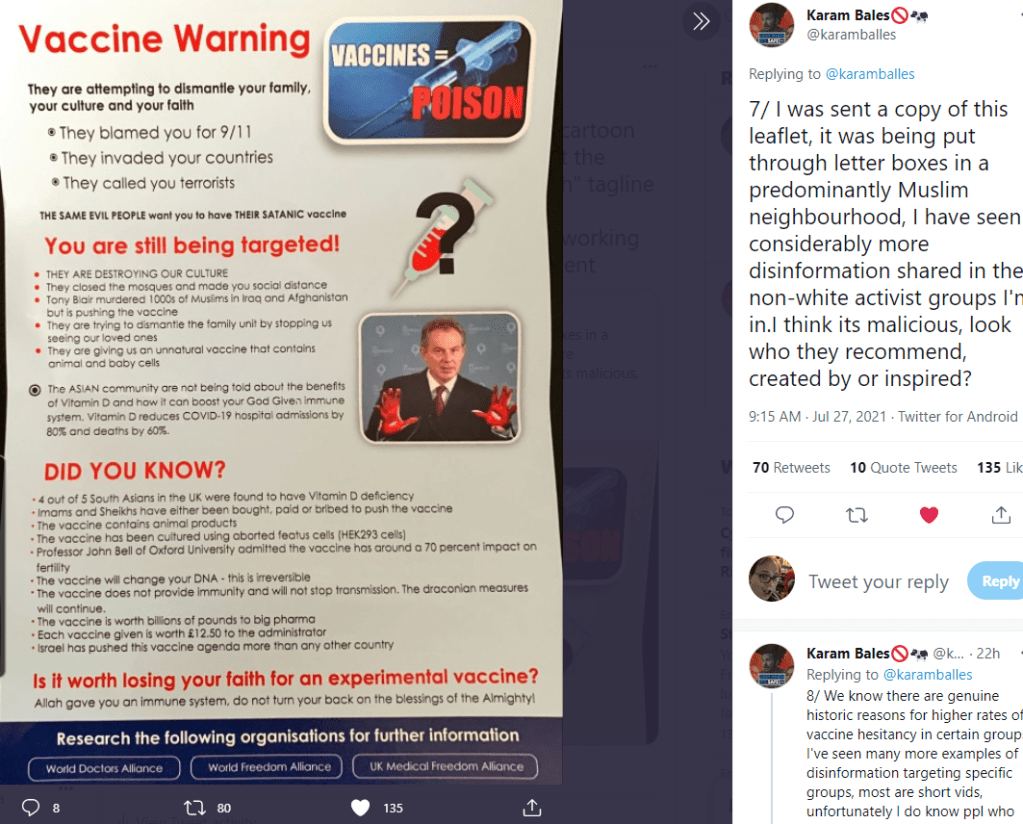This screenshot has width=1023, height=824.
Task: Open the @karamballes mention link in header
Action: [870, 74]
